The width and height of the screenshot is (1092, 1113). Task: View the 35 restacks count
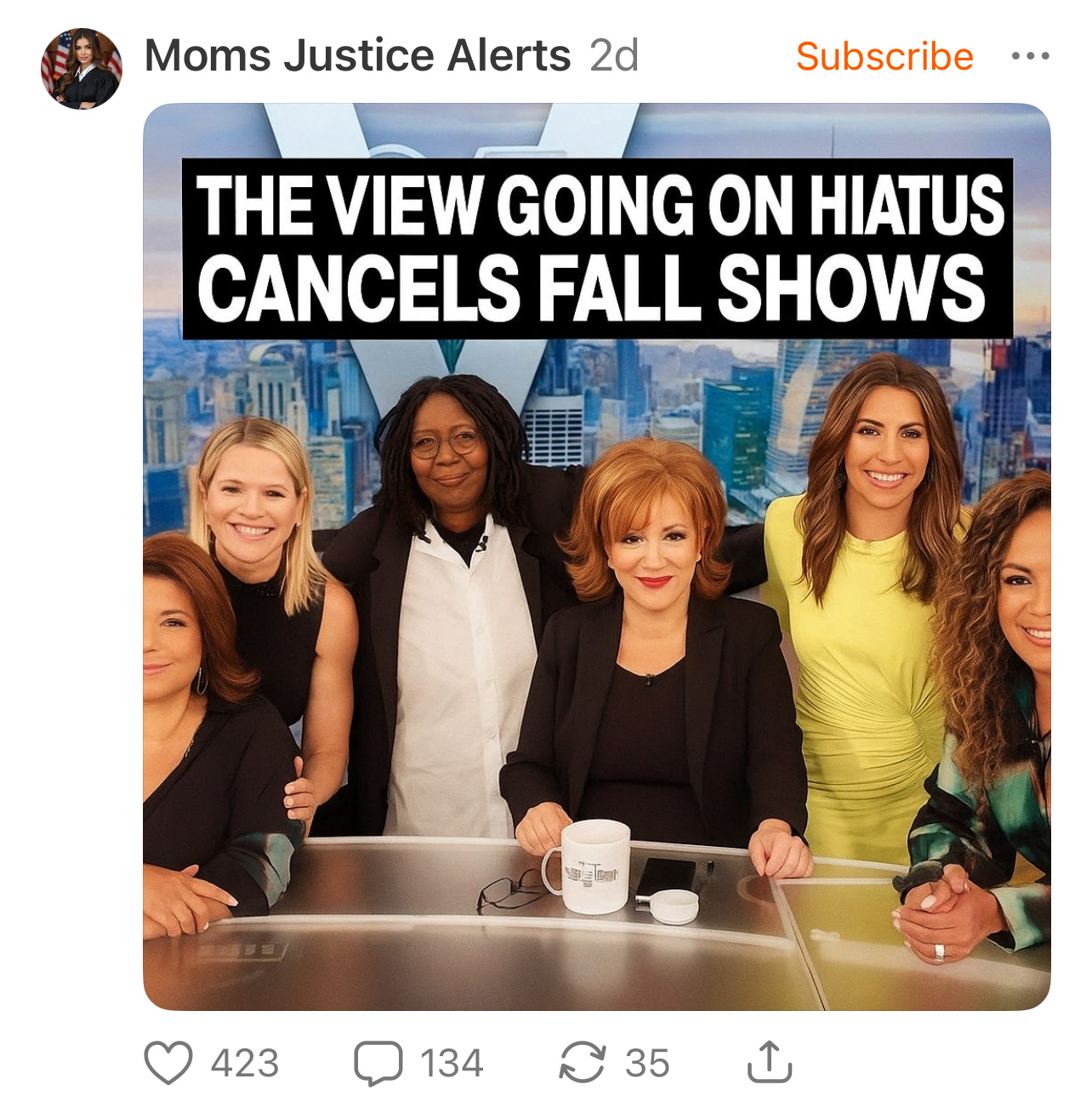pyautogui.click(x=647, y=1064)
